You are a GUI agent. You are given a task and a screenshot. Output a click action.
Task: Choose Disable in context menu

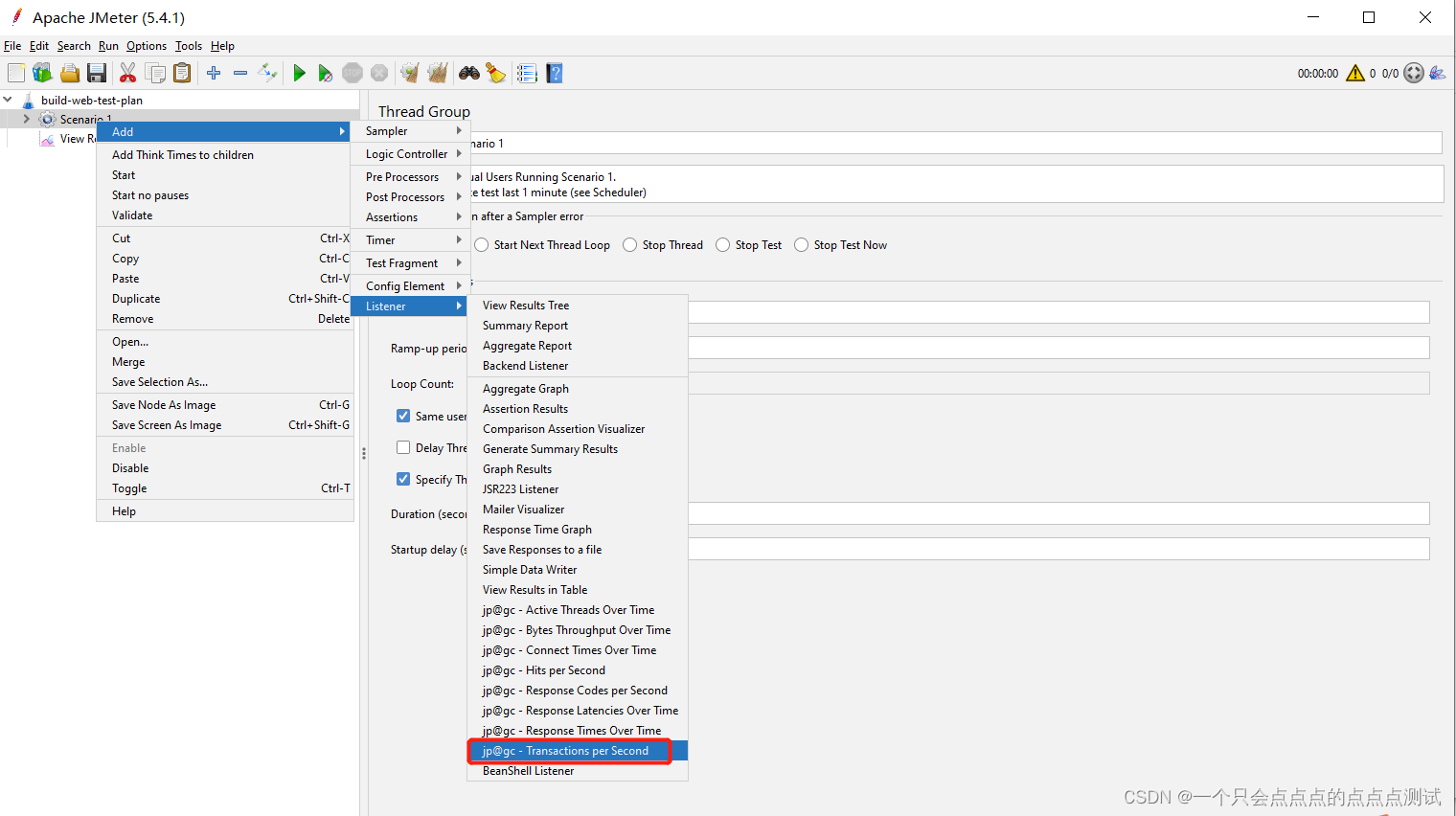(x=225, y=468)
